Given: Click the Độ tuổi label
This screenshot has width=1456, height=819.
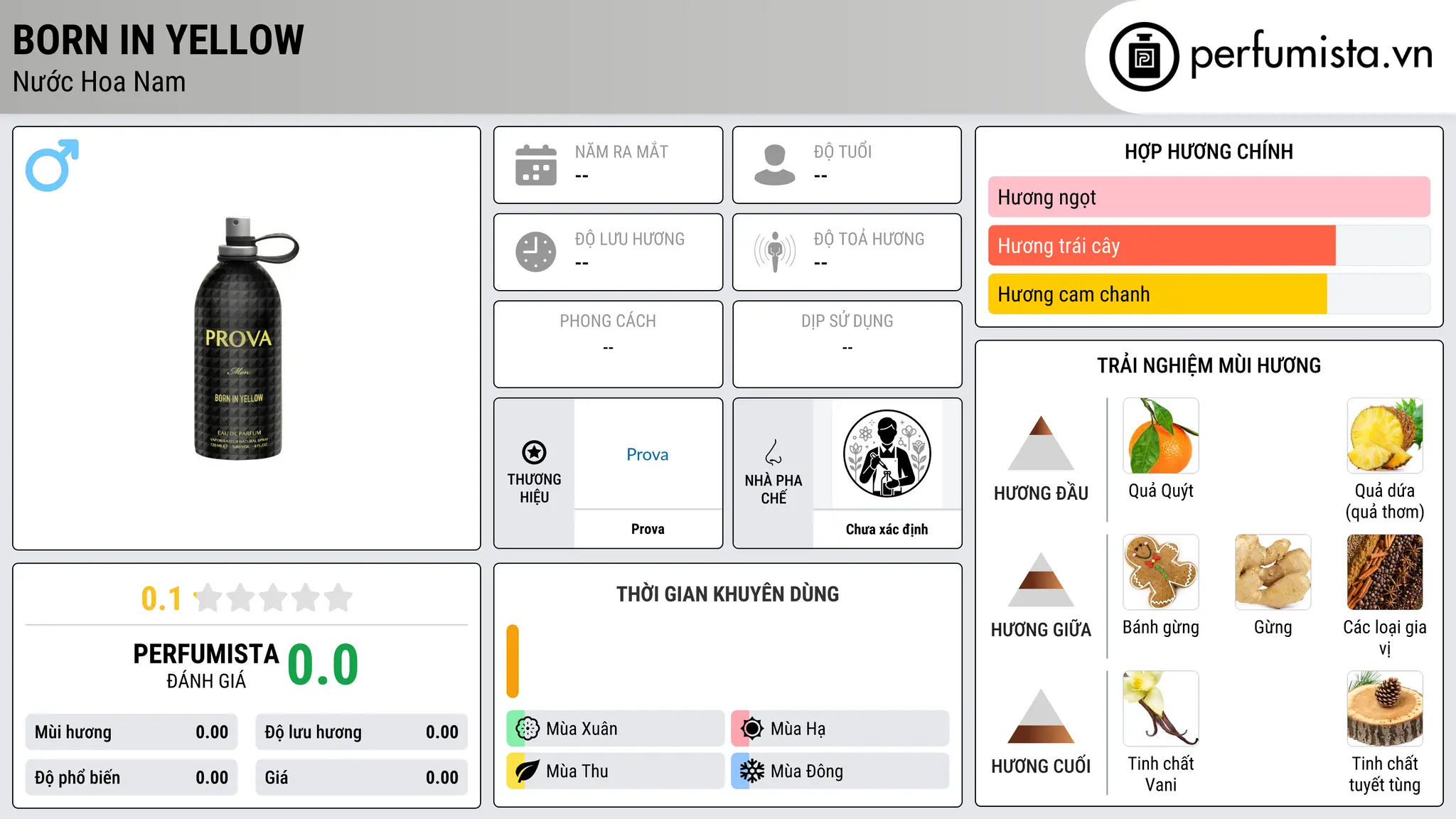Looking at the screenshot, I should (x=842, y=151).
